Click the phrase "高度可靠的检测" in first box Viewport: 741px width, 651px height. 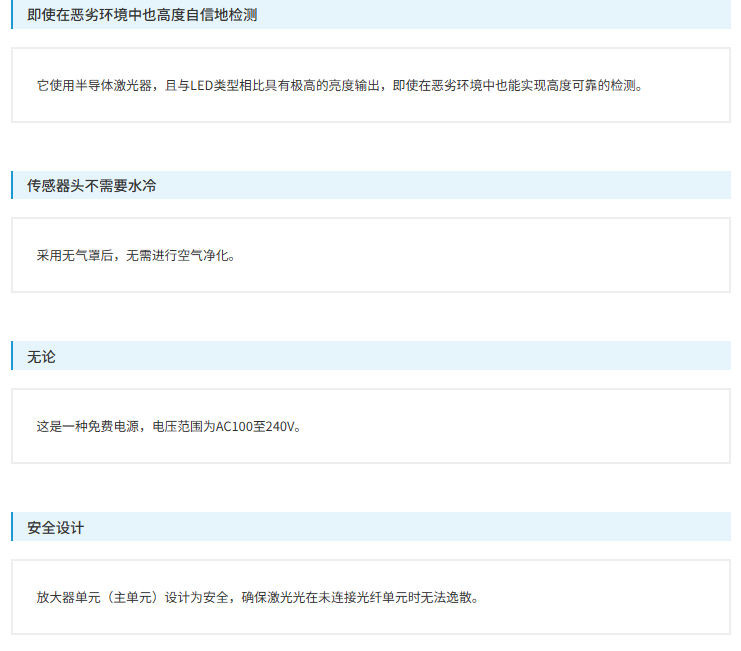591,86
